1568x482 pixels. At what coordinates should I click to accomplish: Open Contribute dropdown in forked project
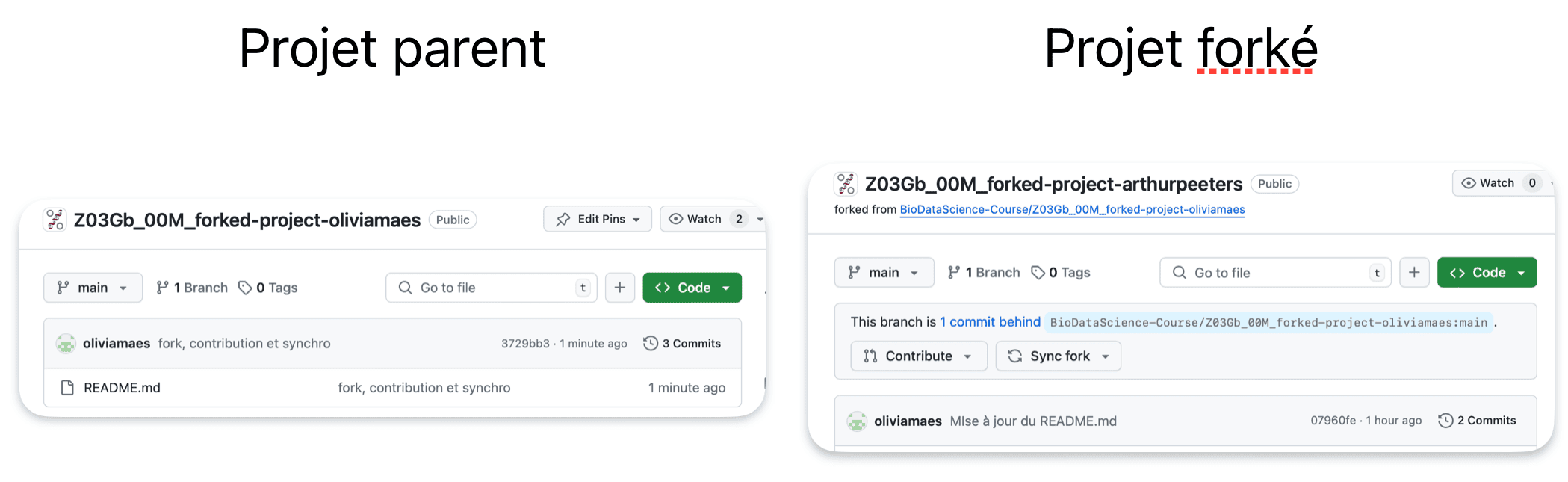coord(919,356)
